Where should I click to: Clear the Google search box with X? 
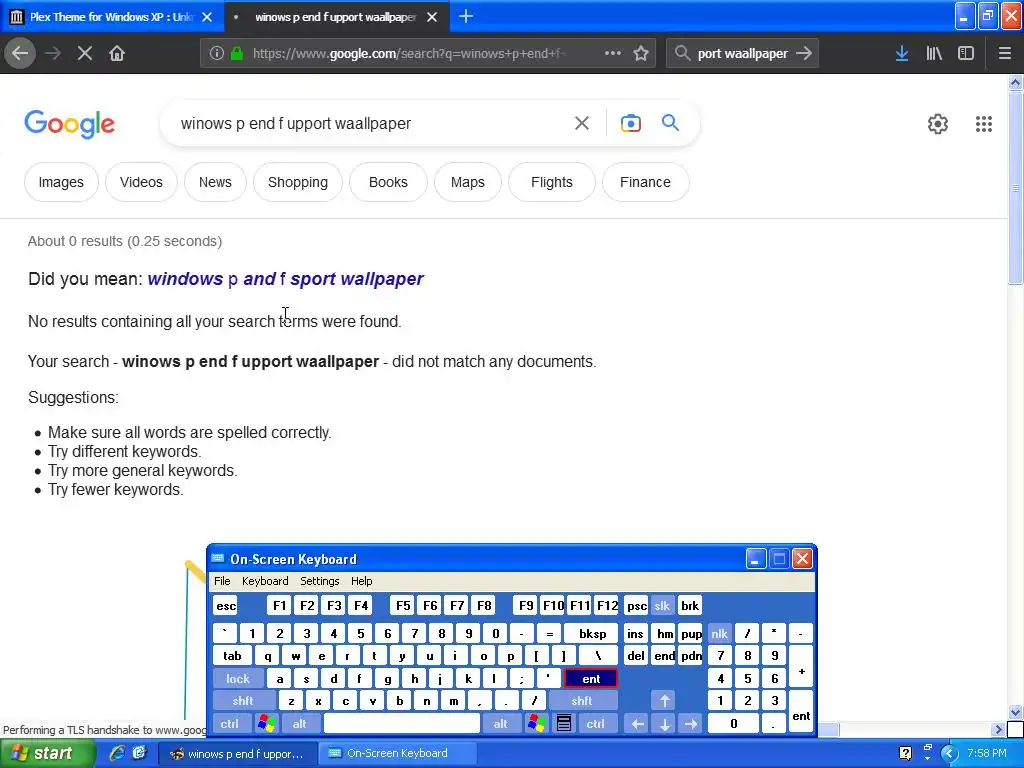(582, 123)
